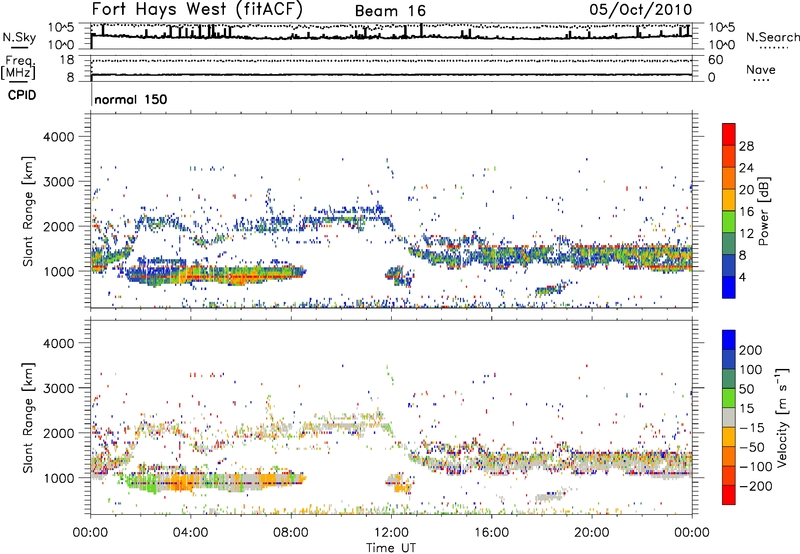Click the '4000' tick on the power panel
This screenshot has height=554, width=800.
click(x=59, y=137)
